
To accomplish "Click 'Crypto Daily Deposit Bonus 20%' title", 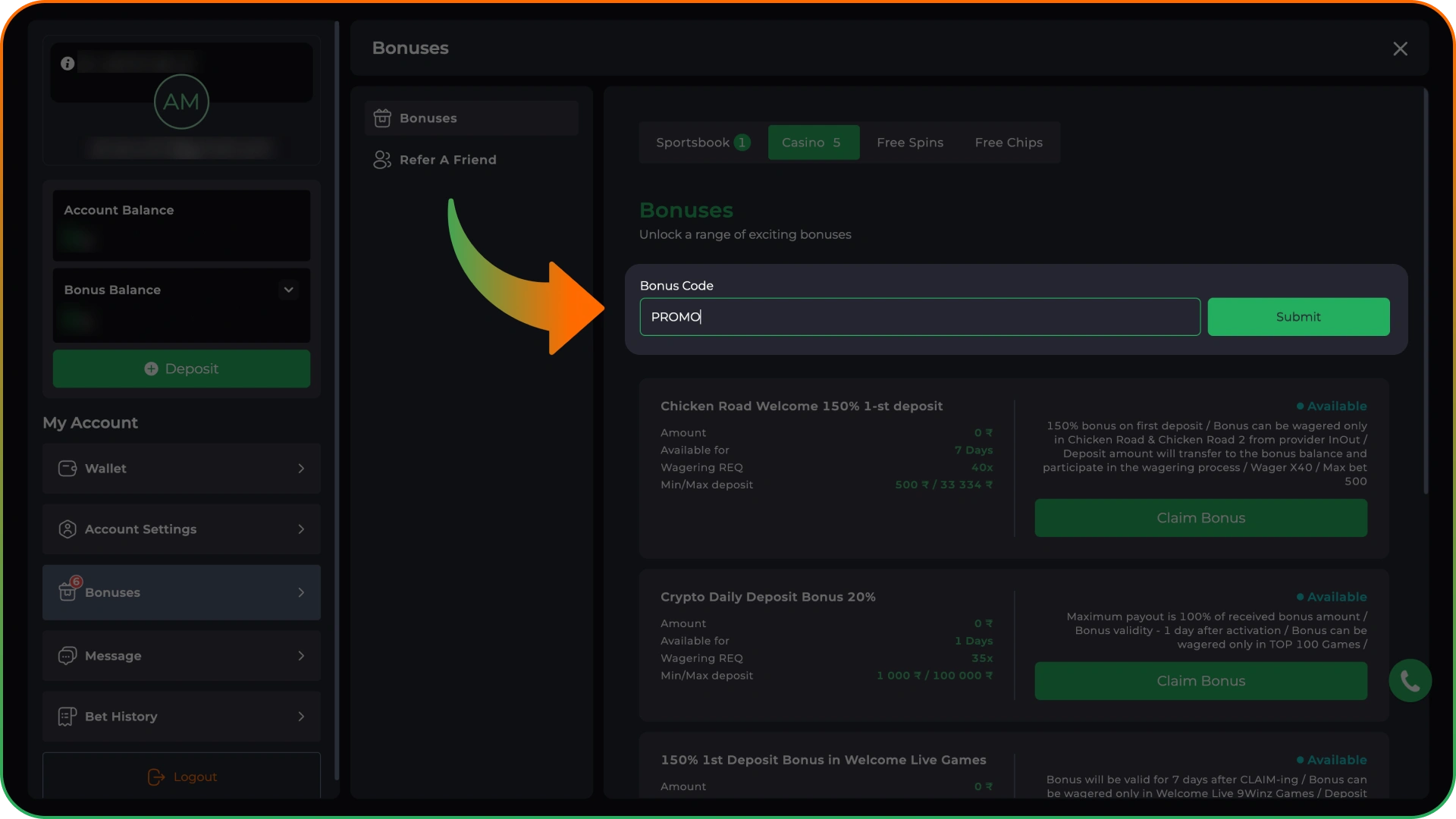I will coord(767,598).
